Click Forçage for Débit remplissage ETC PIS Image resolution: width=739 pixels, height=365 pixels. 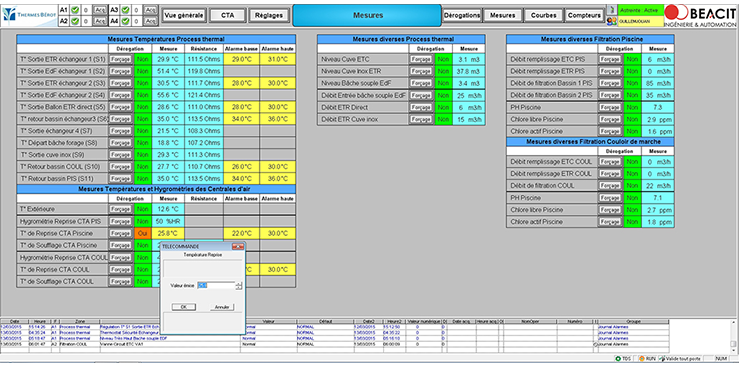click(x=610, y=59)
